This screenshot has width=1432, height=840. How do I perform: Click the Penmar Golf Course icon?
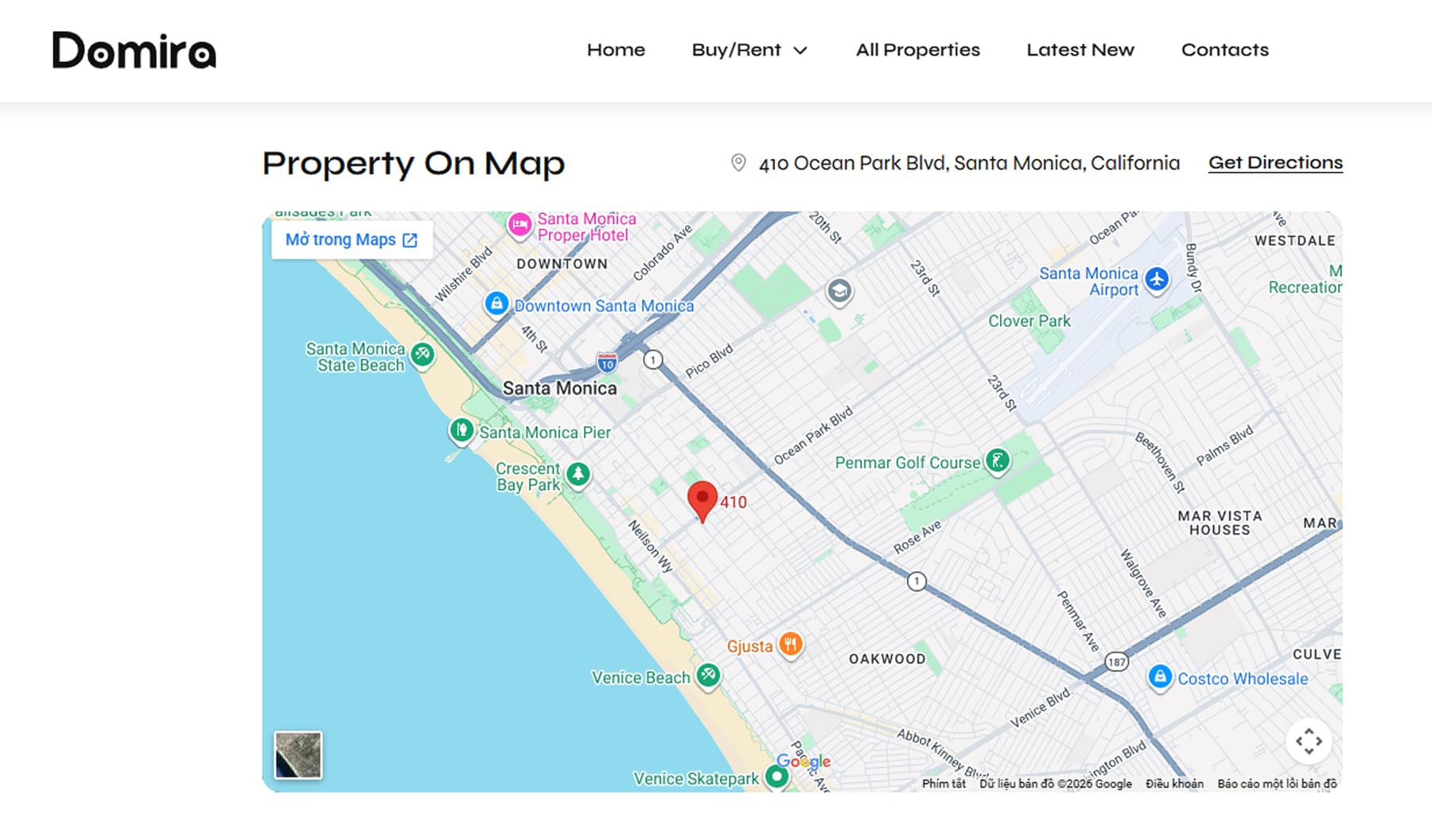(x=998, y=460)
